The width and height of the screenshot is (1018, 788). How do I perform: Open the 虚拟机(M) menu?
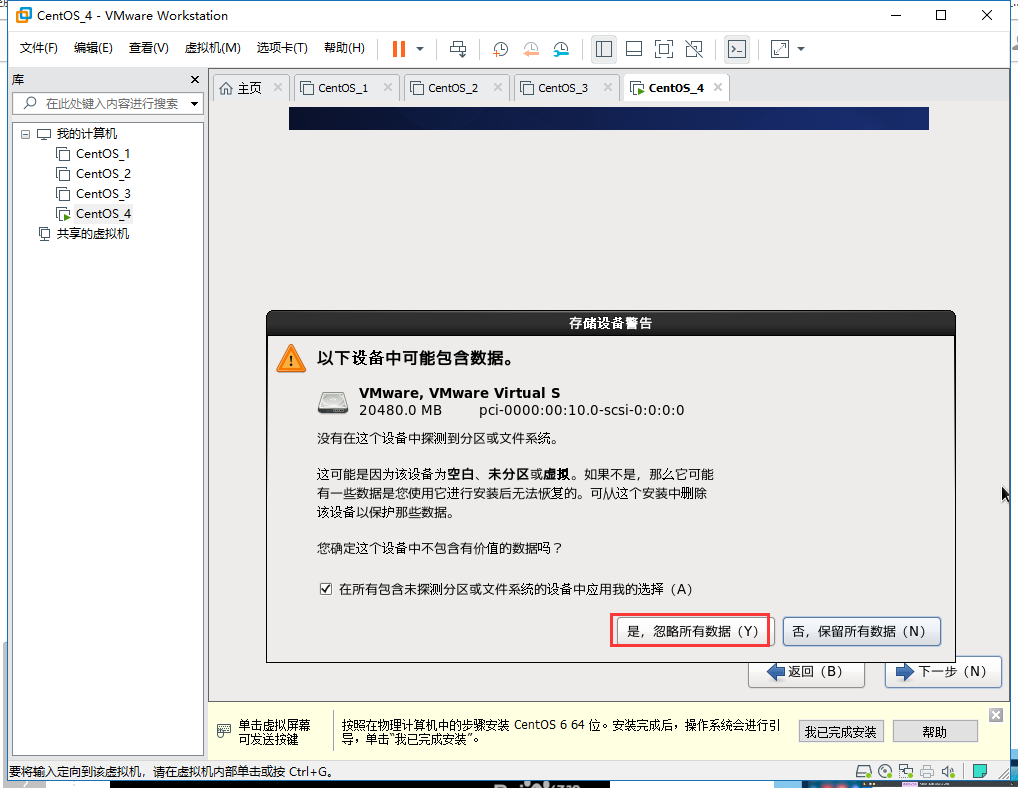pyautogui.click(x=212, y=48)
